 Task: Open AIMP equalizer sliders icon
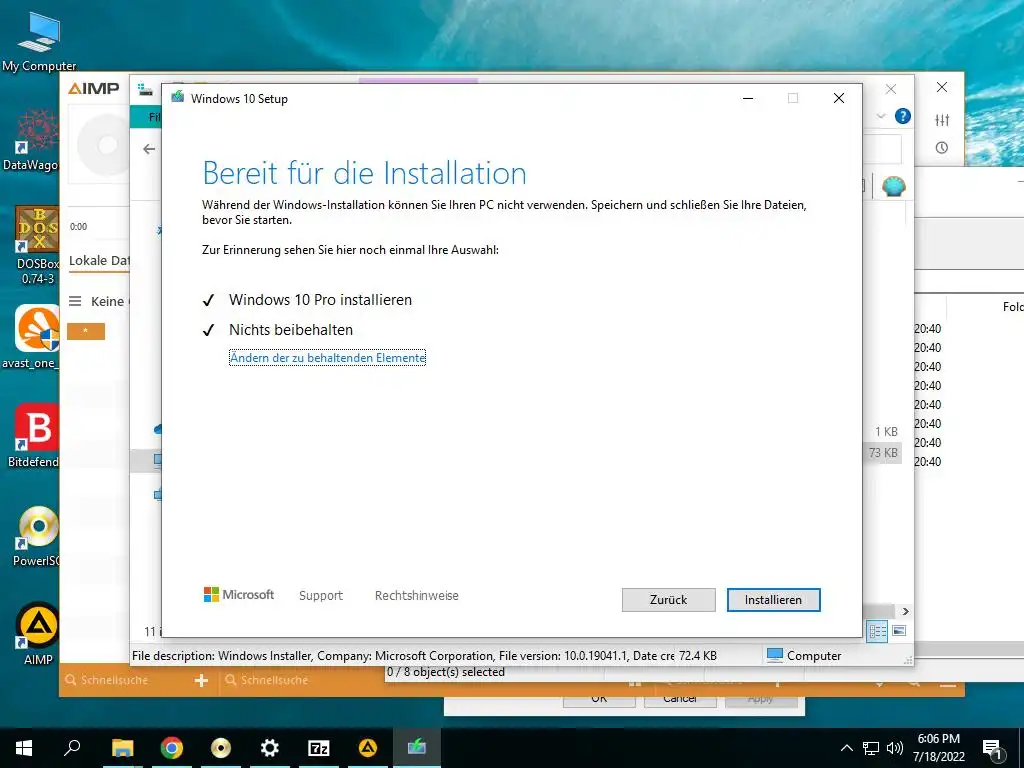click(942, 120)
